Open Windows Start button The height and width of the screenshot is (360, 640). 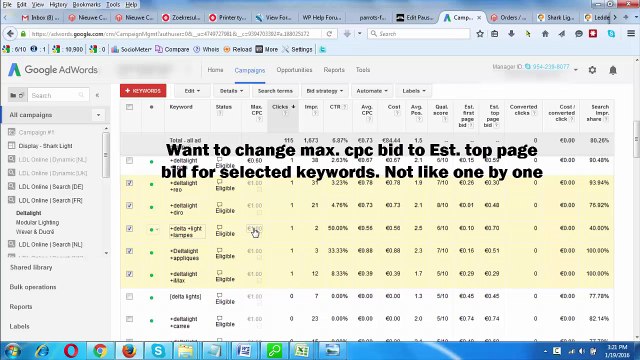[x=13, y=351]
